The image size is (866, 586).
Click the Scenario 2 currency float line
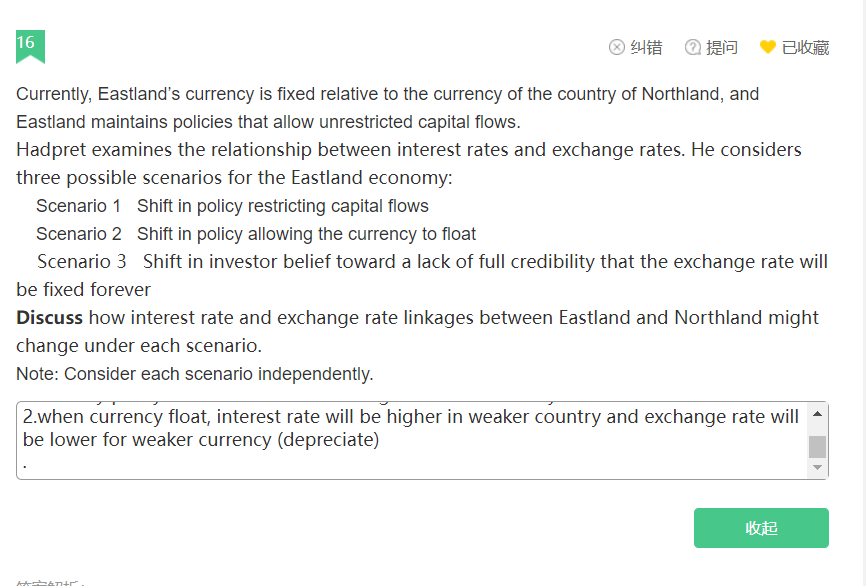pos(256,234)
